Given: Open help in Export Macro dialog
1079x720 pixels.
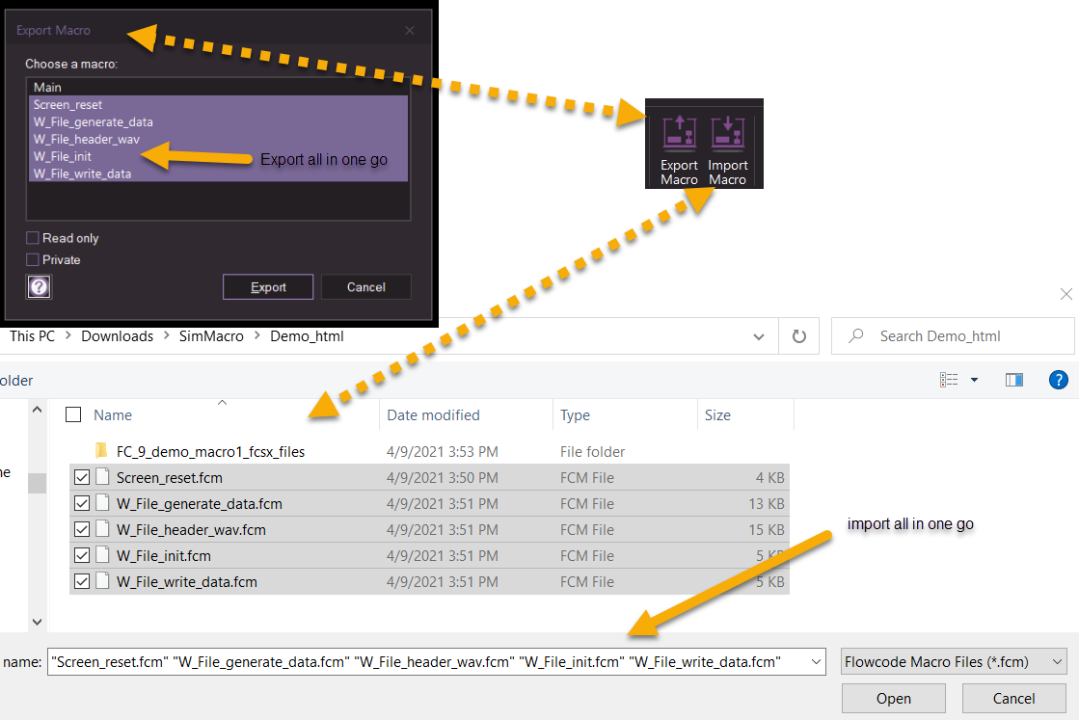Looking at the screenshot, I should (39, 287).
